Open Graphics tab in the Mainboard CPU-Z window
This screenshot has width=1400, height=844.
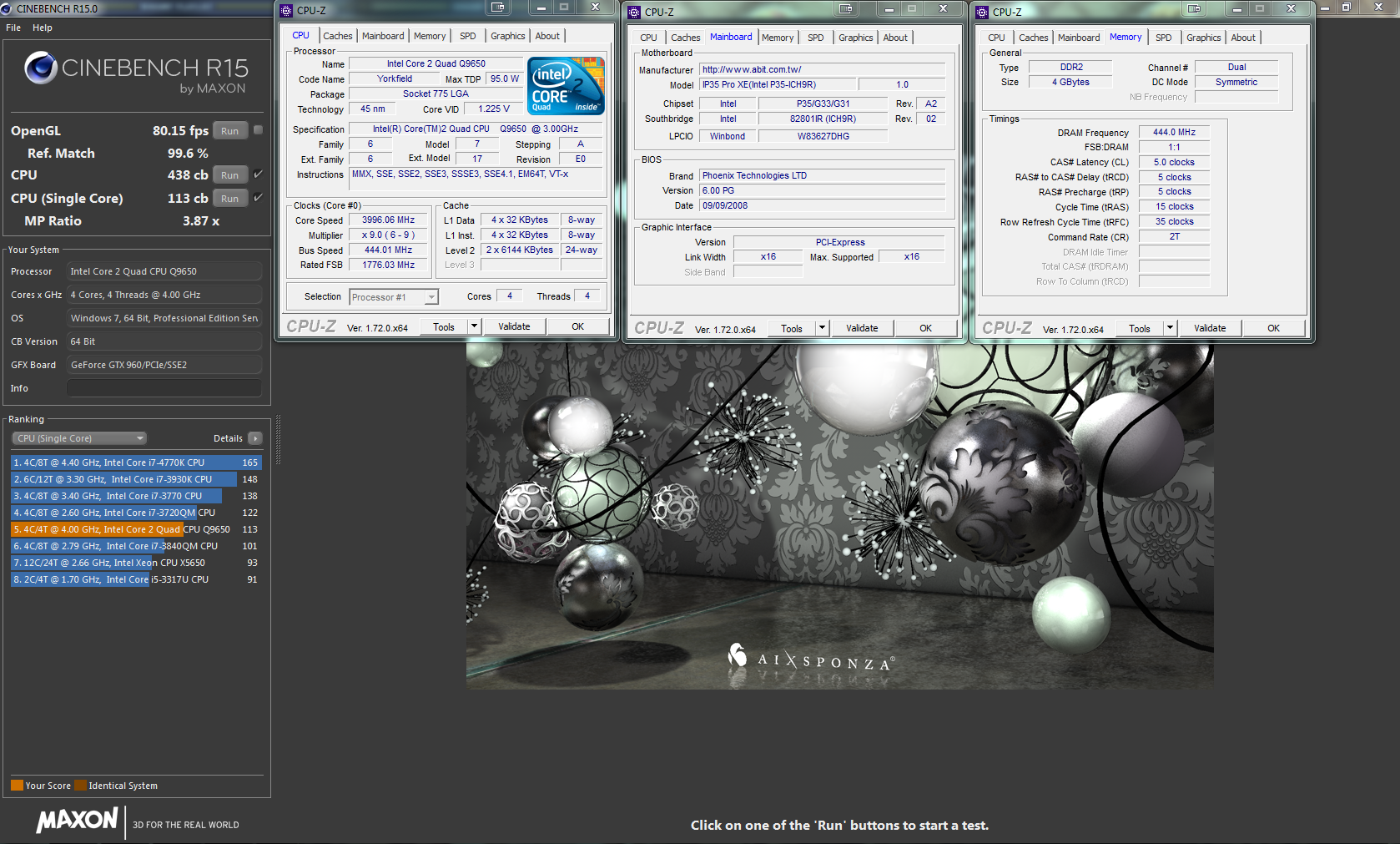[x=856, y=38]
